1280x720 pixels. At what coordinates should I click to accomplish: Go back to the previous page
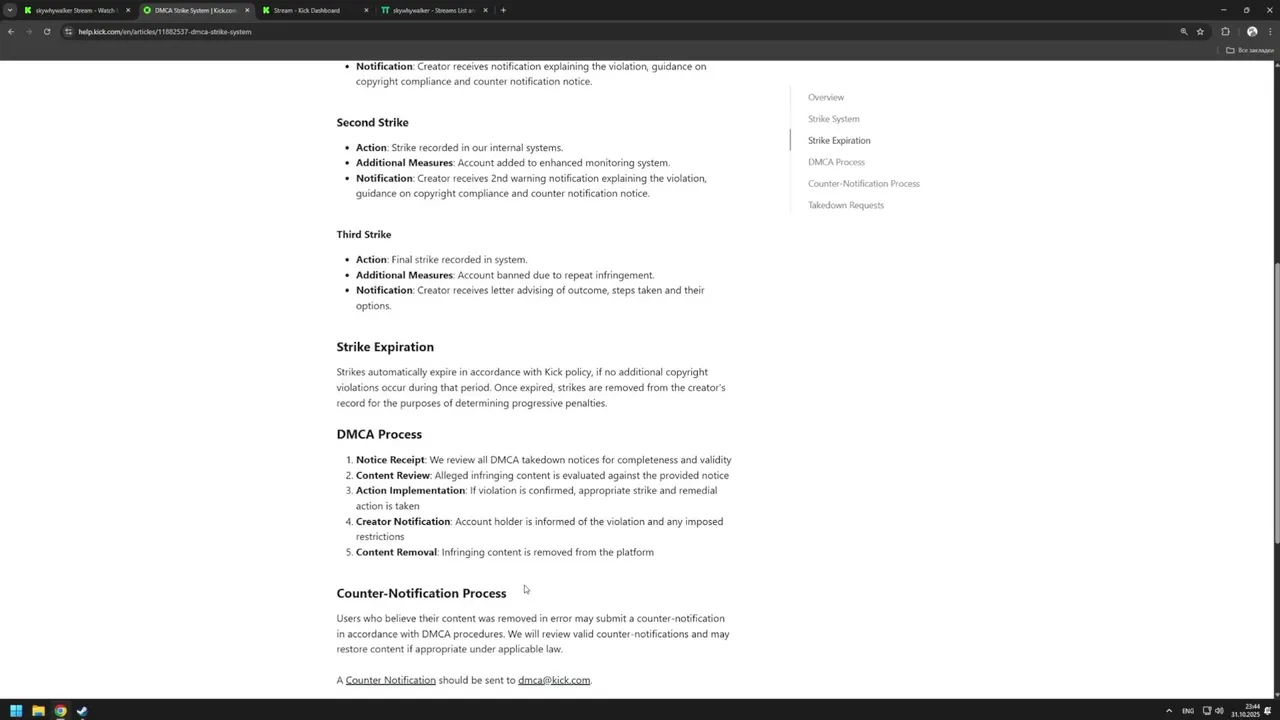pos(11,31)
